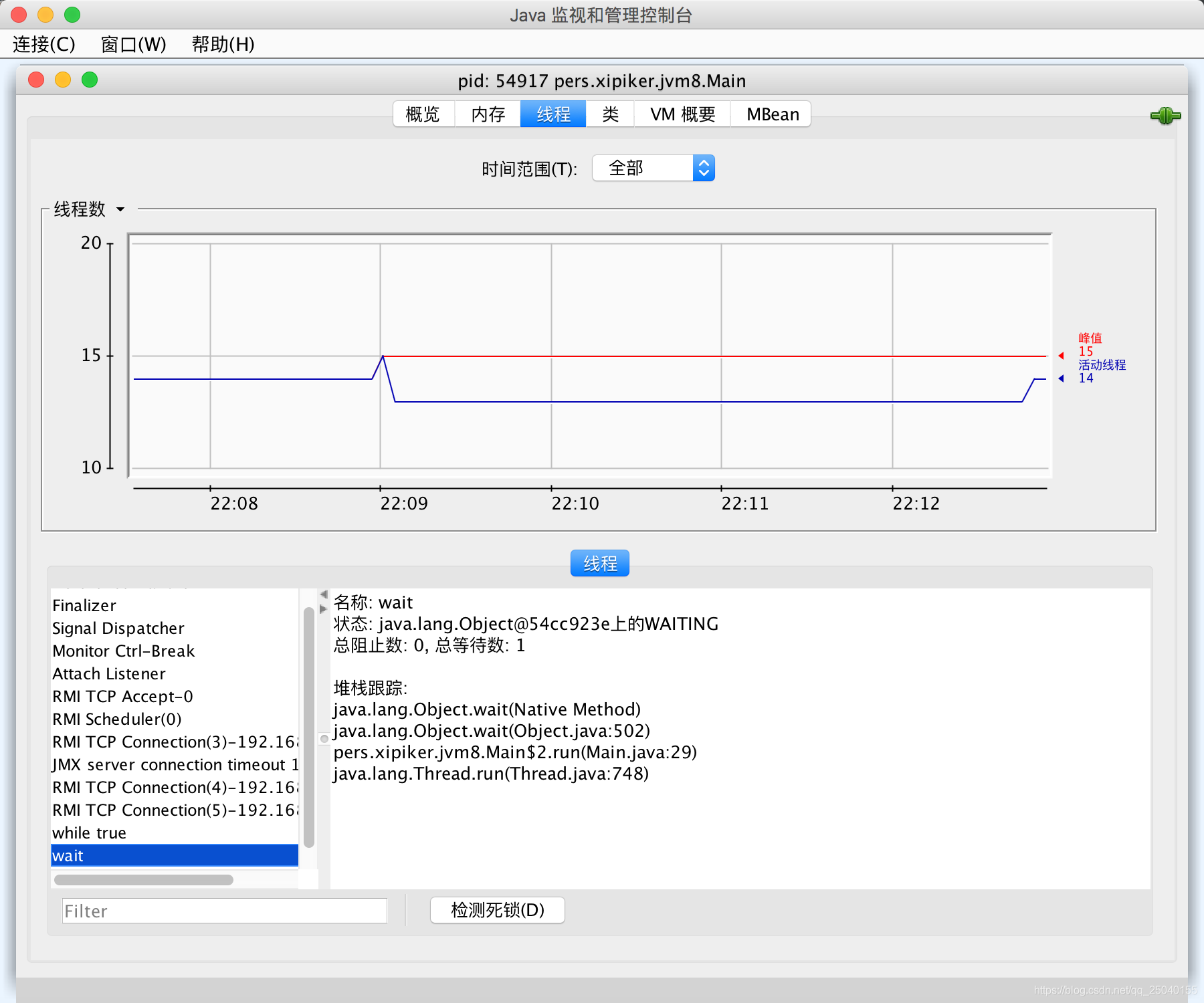Image resolution: width=1204 pixels, height=1003 pixels.
Task: Click the stack line Thread.run(Thread.java:748)
Action: (x=491, y=774)
